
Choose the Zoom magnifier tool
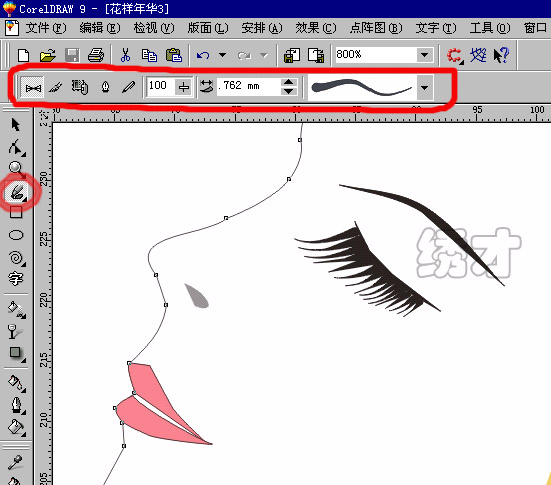[16, 169]
